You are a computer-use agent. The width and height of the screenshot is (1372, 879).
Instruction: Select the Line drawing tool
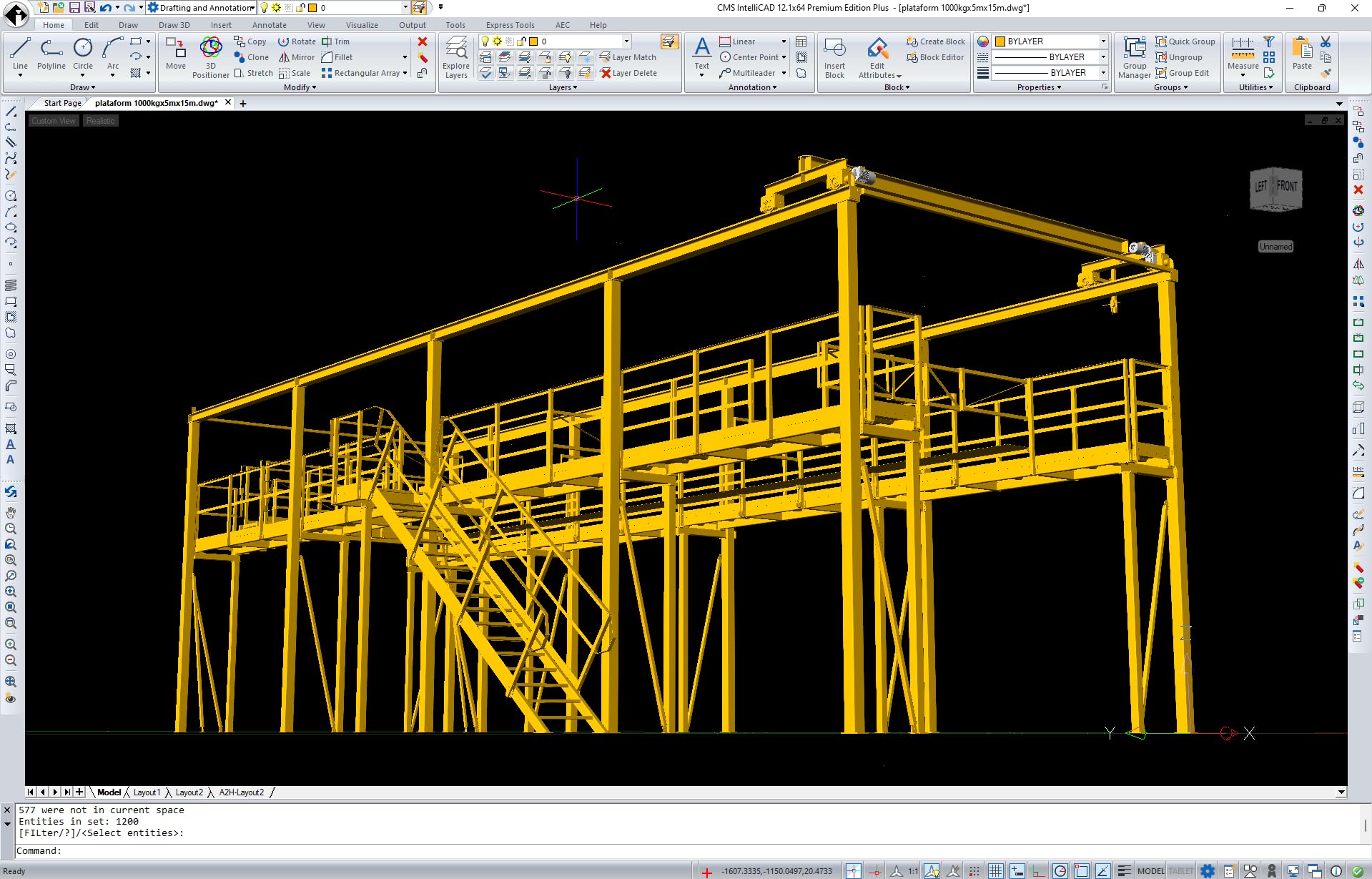(x=20, y=54)
